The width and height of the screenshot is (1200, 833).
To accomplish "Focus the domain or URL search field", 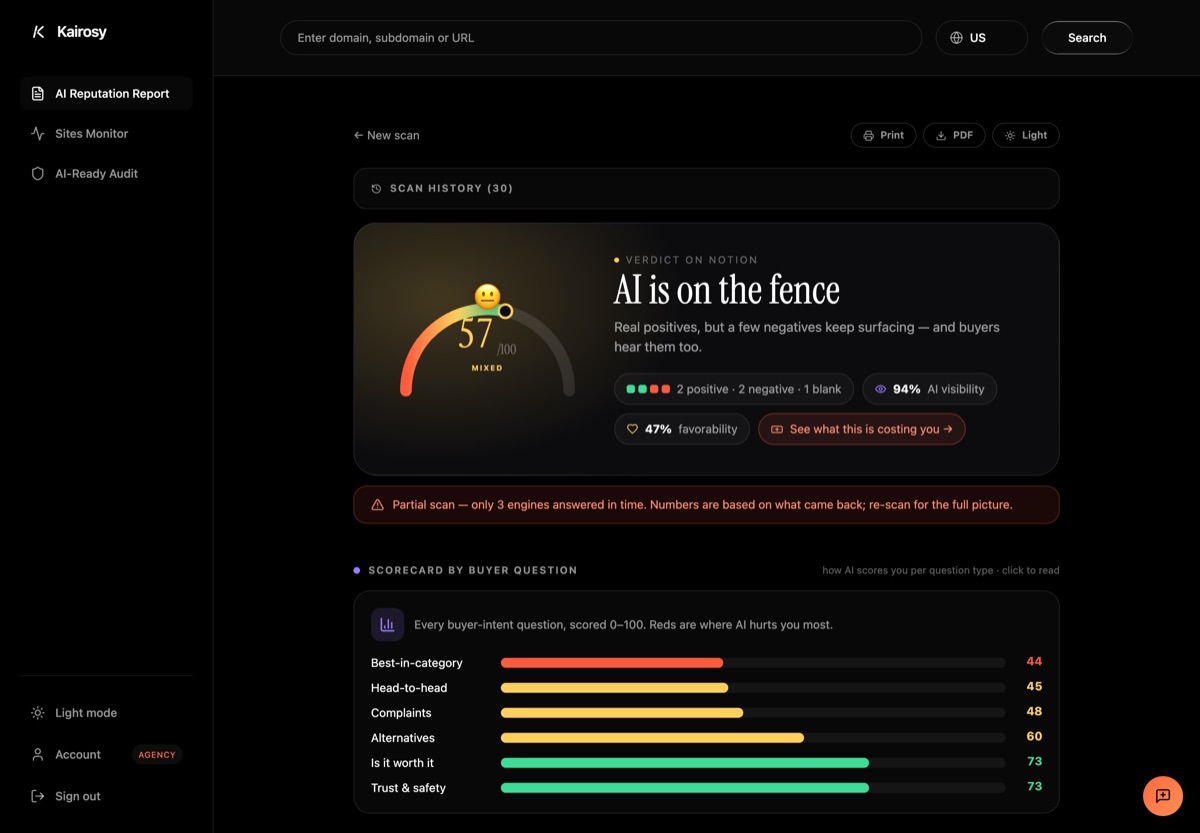I will 601,38.
